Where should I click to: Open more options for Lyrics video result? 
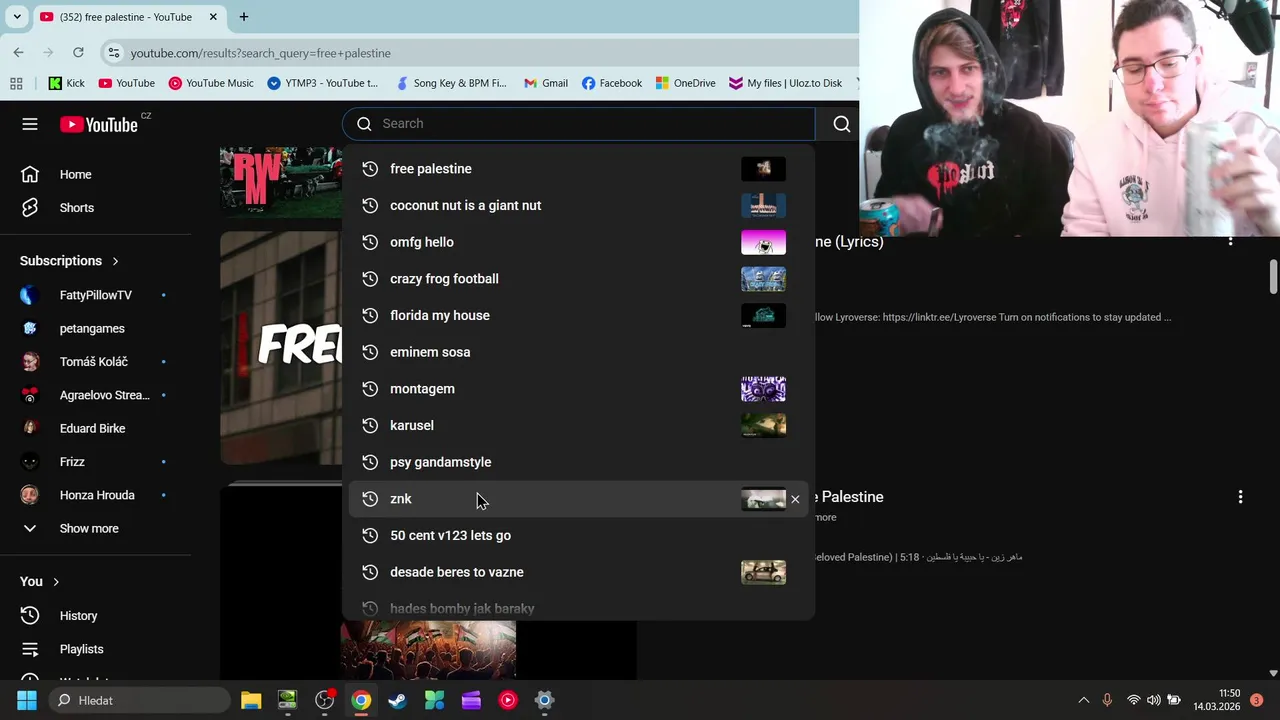click(x=1230, y=241)
